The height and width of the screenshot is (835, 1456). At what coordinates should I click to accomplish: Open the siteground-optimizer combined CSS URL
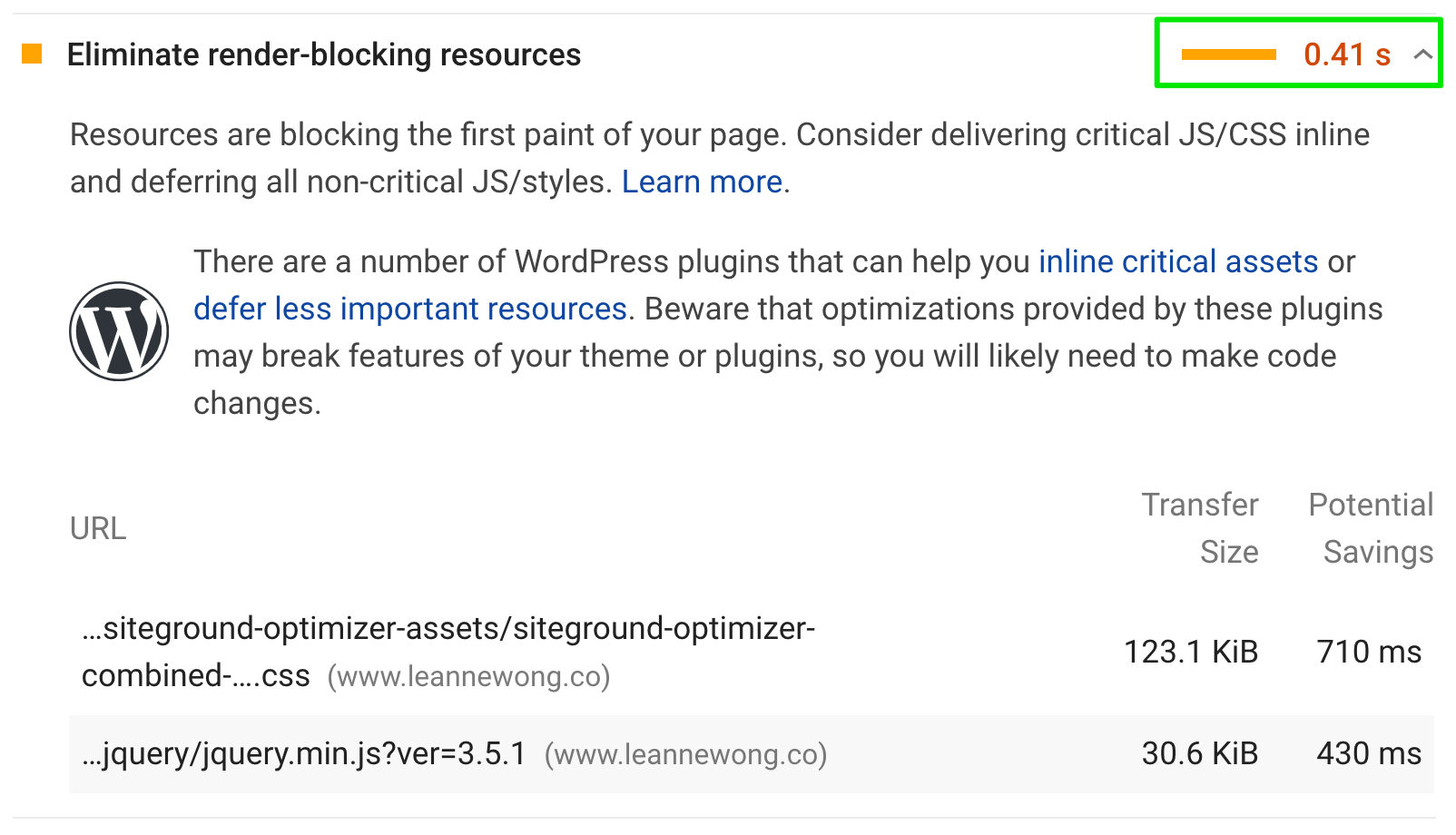448,652
